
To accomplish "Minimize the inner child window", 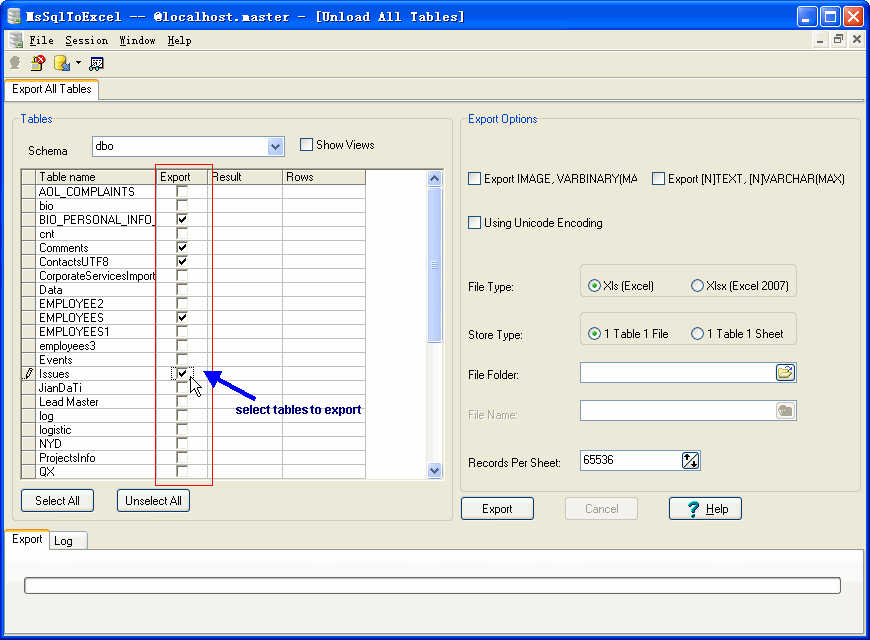I will click(820, 39).
